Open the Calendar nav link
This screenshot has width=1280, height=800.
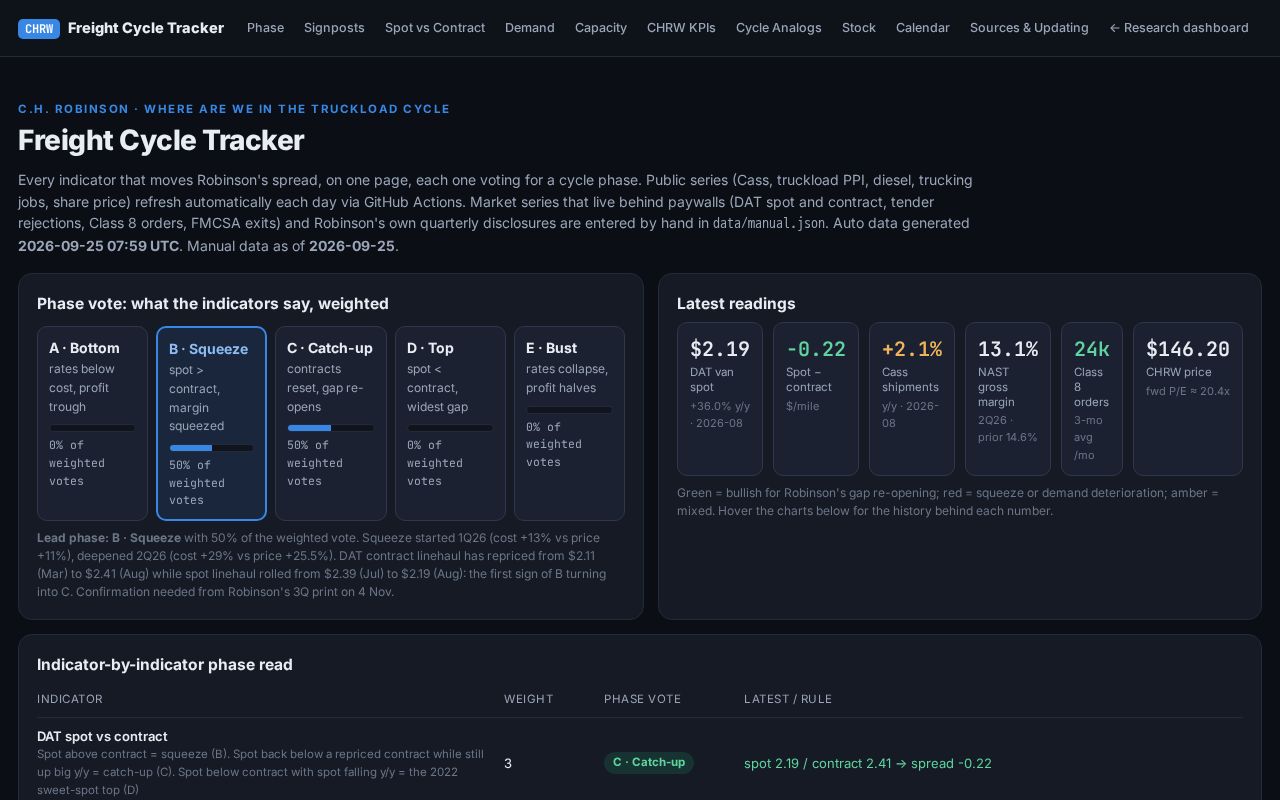point(923,28)
